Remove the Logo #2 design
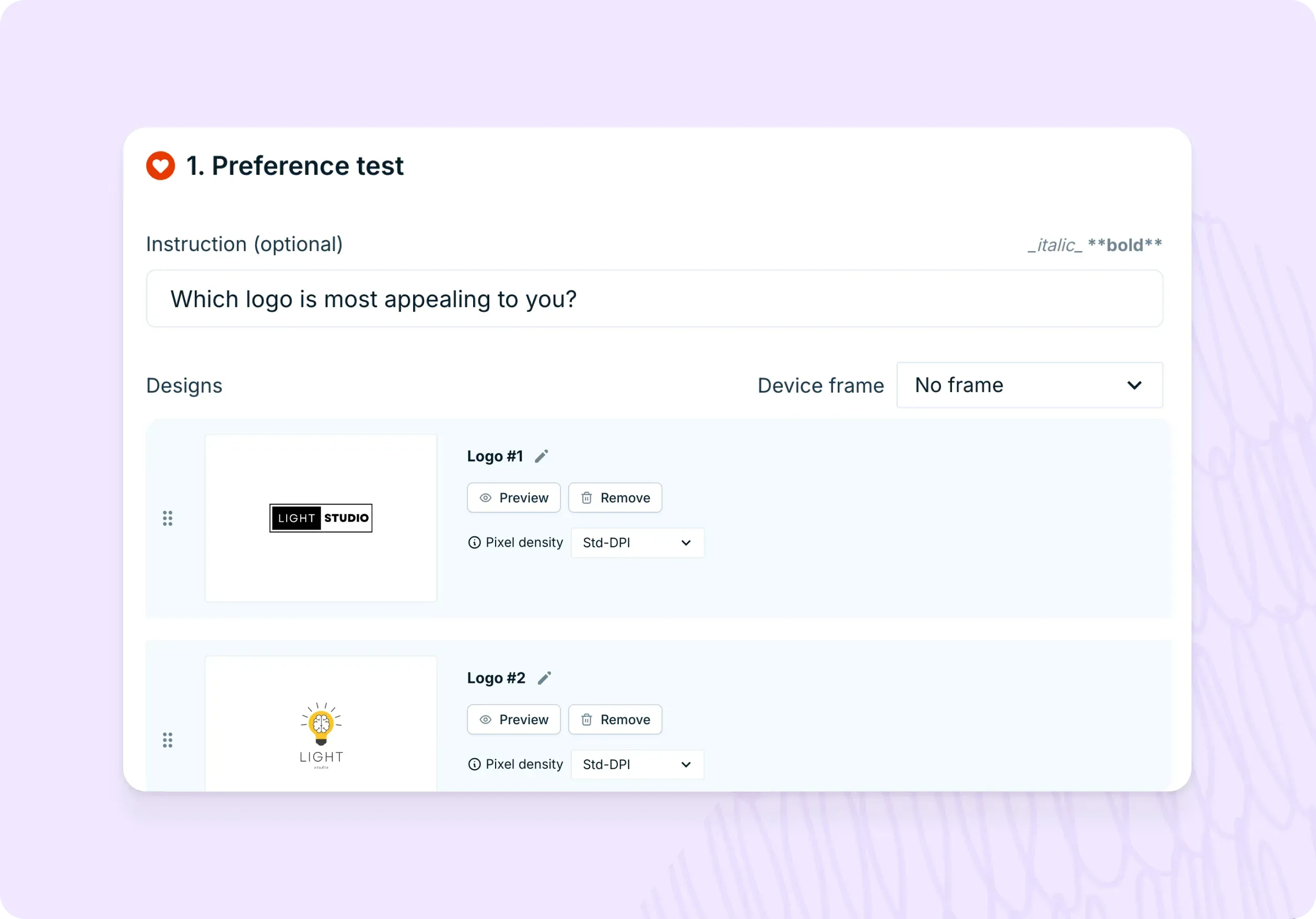Viewport: 1316px width, 919px height. (x=615, y=720)
